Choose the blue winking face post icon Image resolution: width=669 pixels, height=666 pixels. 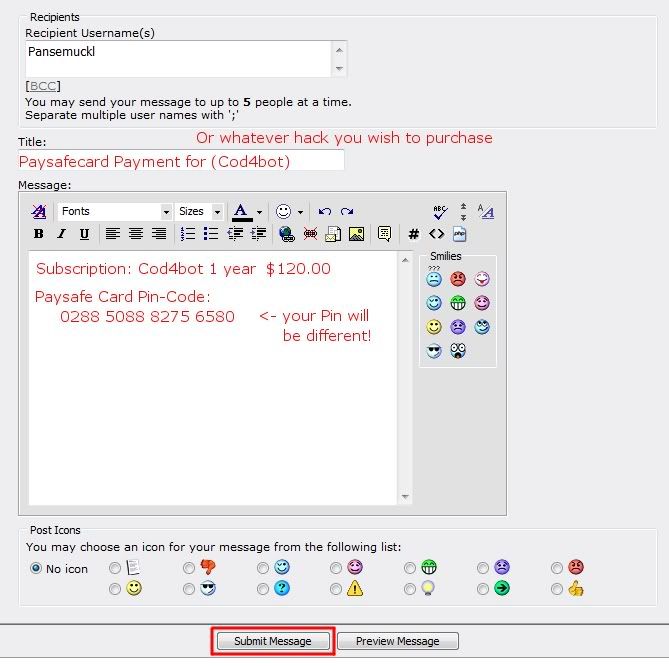[x=263, y=568]
